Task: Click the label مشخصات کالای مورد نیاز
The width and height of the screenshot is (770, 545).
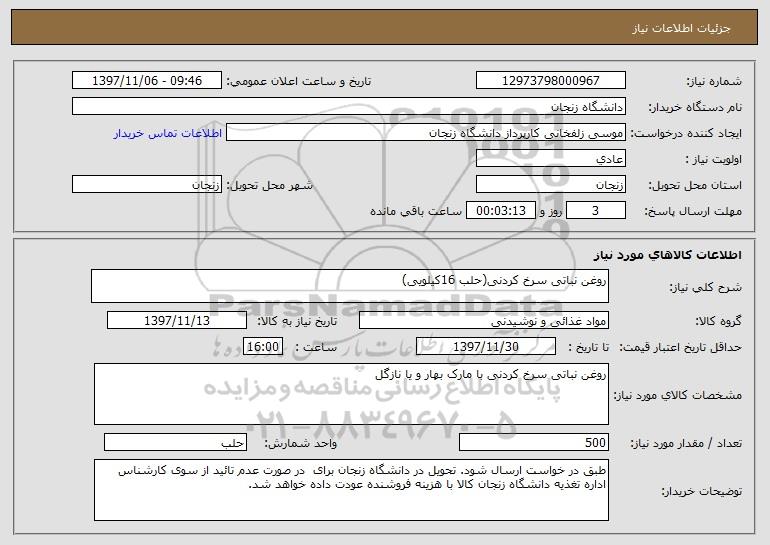Action: (x=678, y=395)
